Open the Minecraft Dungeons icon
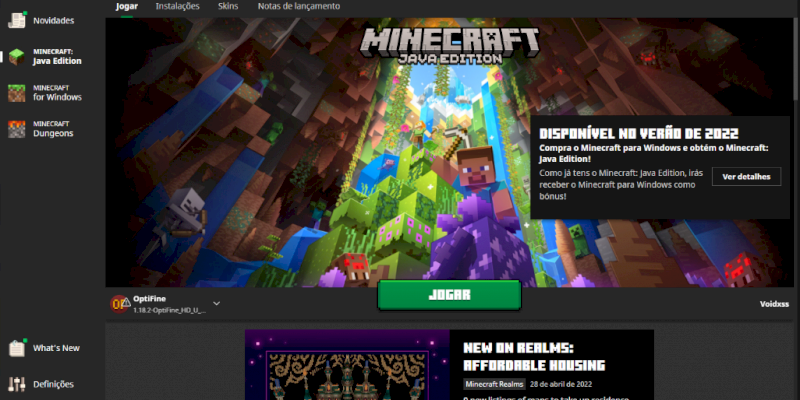The height and width of the screenshot is (400, 800). coord(17,129)
